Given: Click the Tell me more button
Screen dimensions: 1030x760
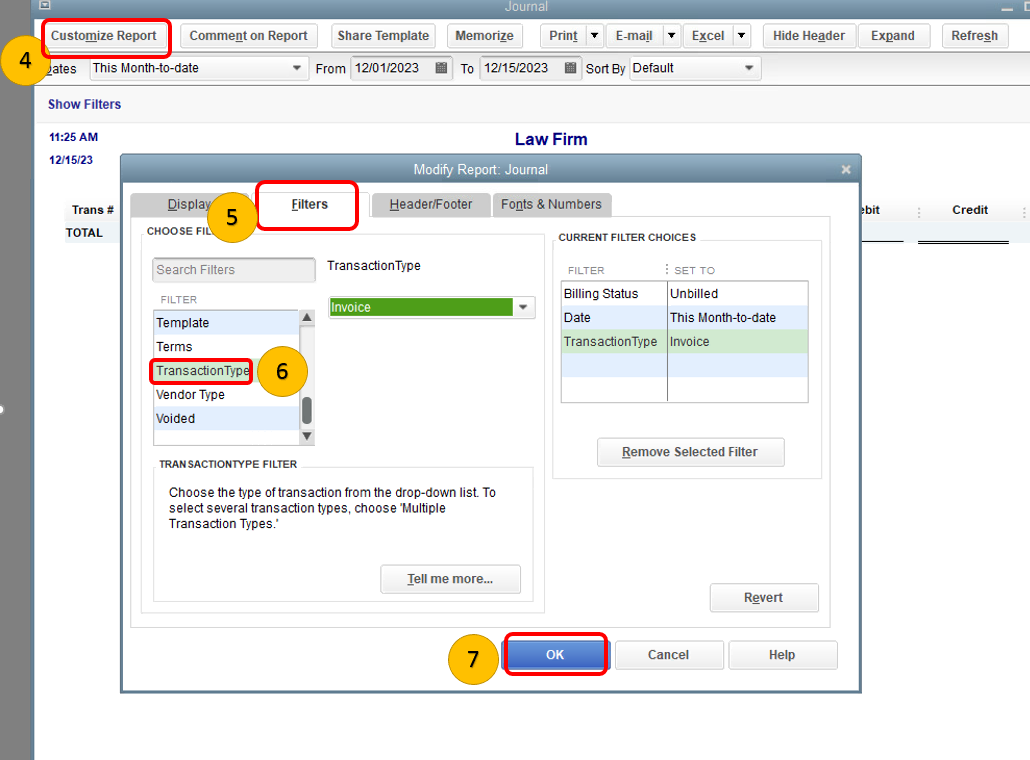Looking at the screenshot, I should [450, 579].
